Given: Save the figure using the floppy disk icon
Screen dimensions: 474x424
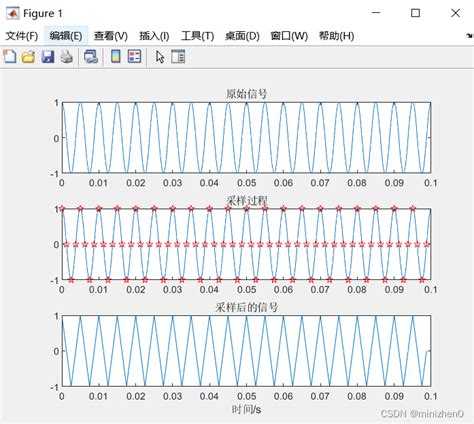Looking at the screenshot, I should coord(48,56).
